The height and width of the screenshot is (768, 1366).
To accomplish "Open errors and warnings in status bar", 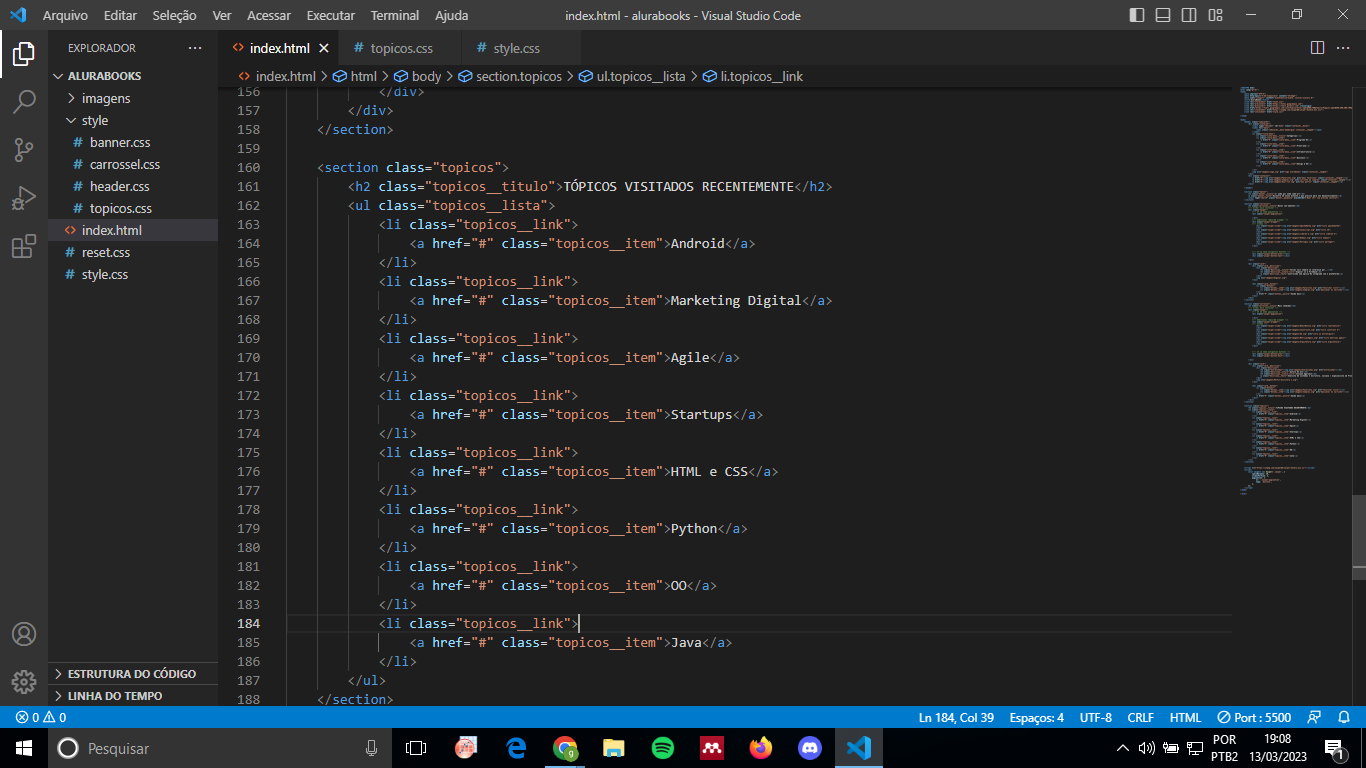I will [40, 717].
